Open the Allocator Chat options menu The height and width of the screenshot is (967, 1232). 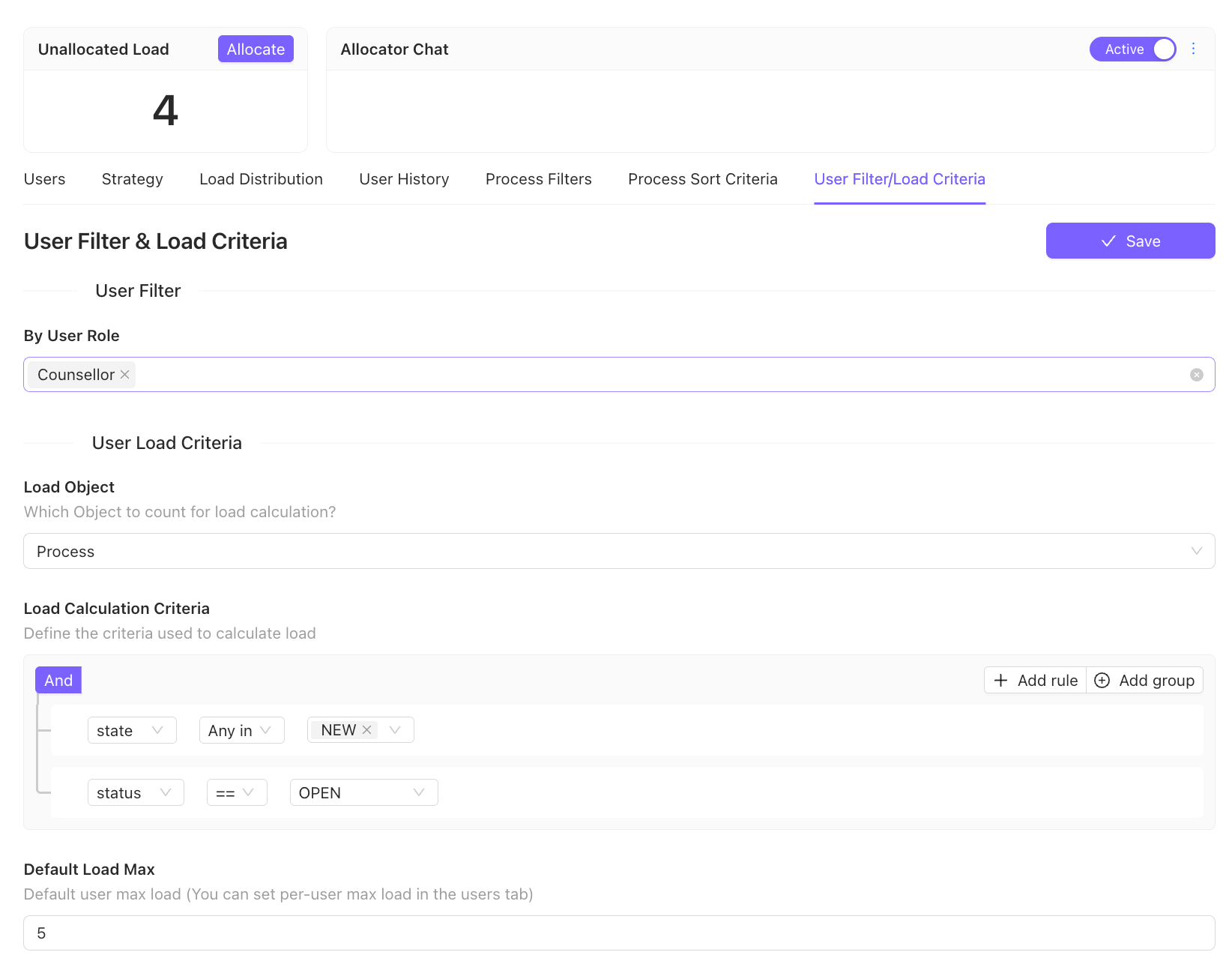1194,49
